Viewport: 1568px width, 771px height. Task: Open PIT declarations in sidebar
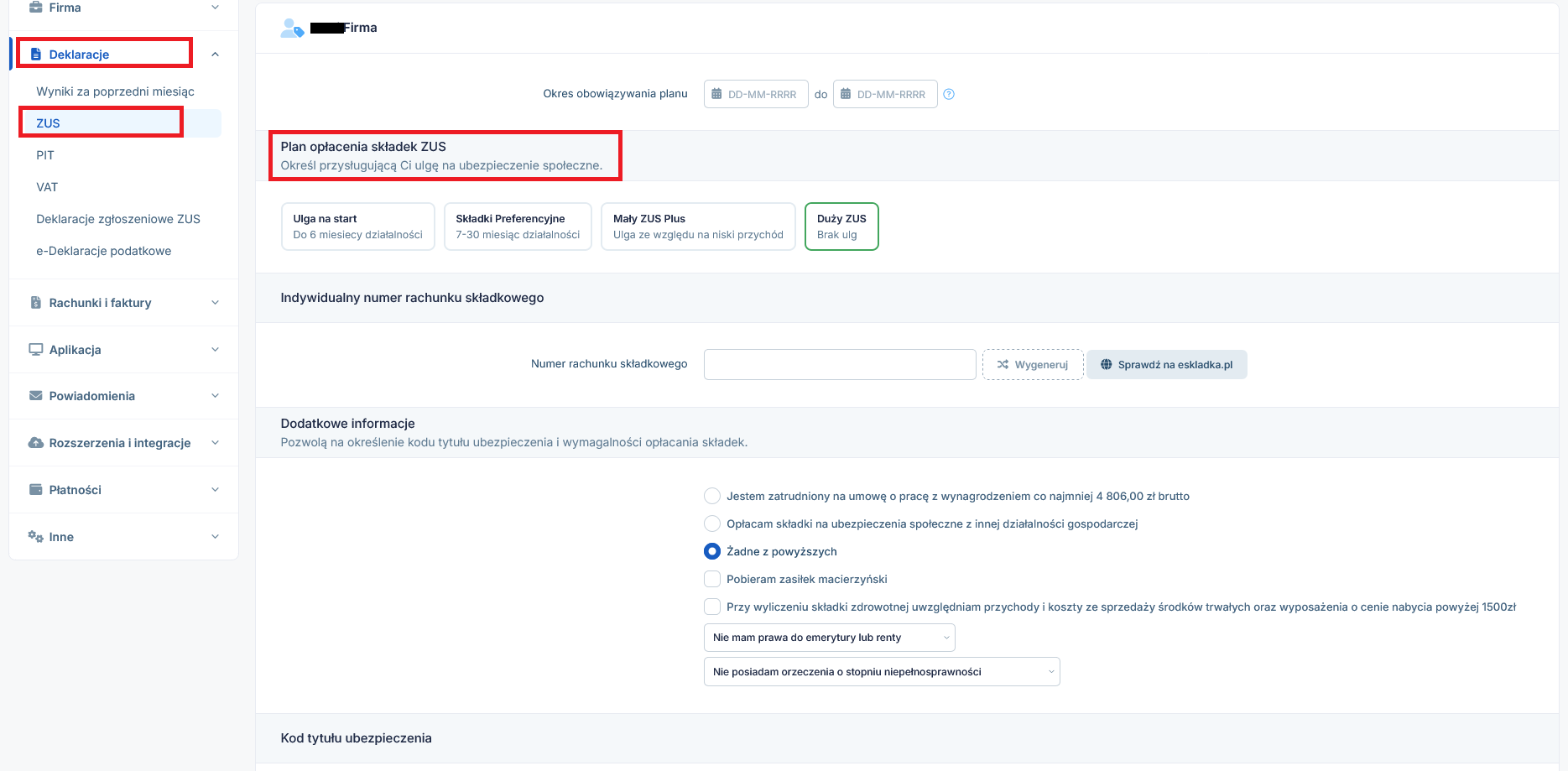[x=45, y=155]
